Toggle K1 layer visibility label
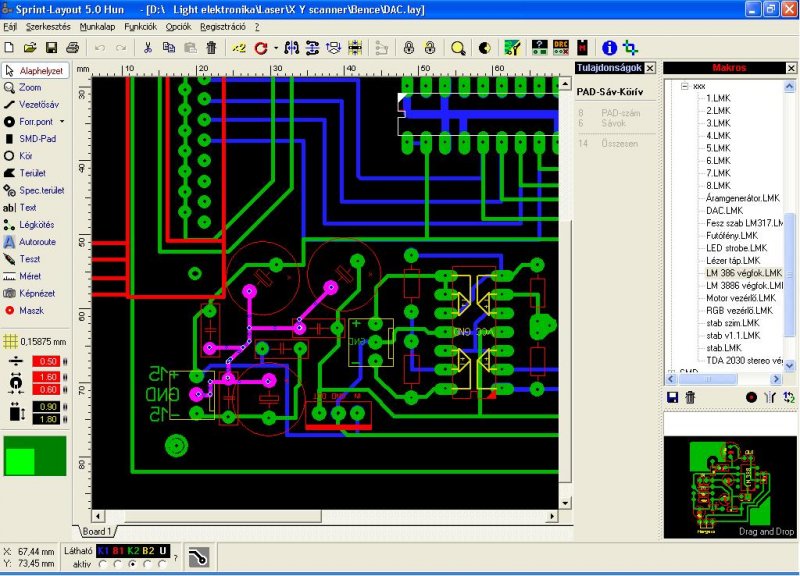This screenshot has height=576, width=800. point(104,551)
